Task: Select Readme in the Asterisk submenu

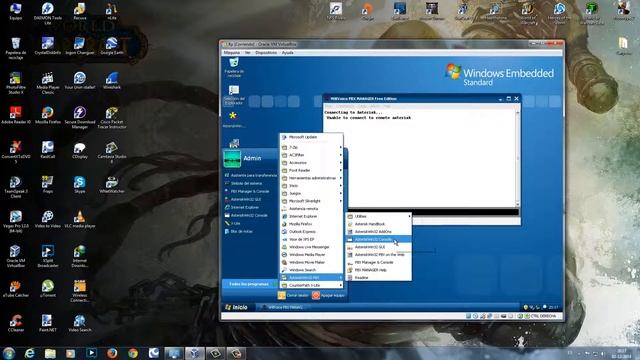Action: pyautogui.click(x=379, y=278)
